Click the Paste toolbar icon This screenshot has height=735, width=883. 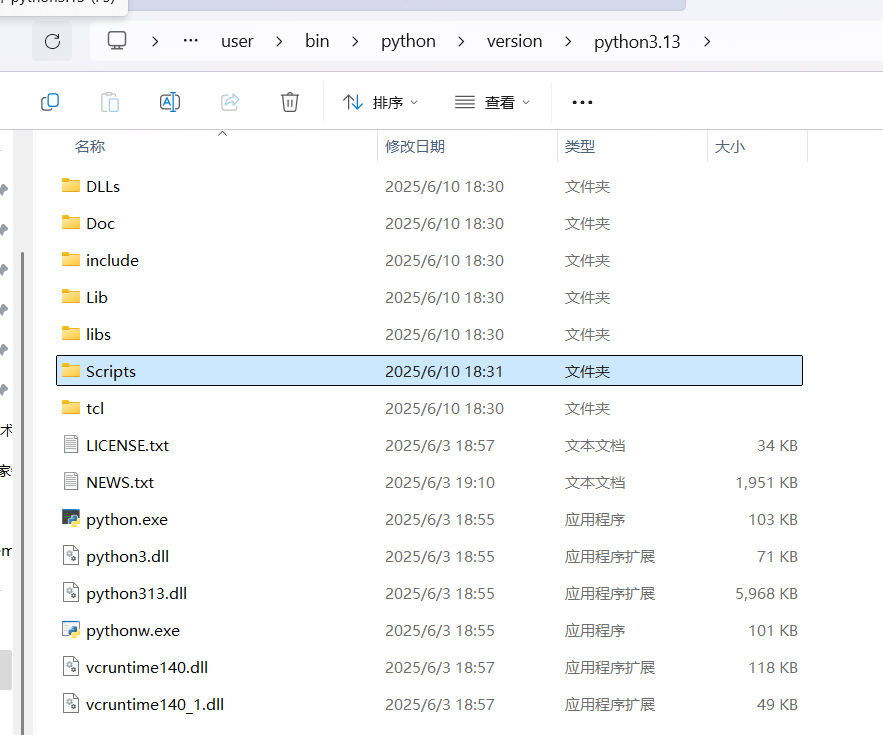[x=110, y=102]
